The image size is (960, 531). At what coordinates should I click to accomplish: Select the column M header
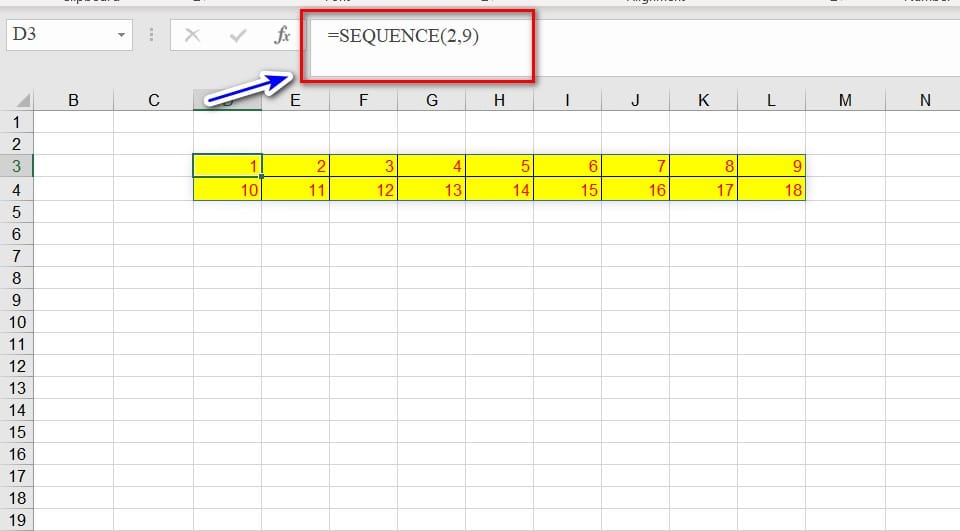(845, 100)
